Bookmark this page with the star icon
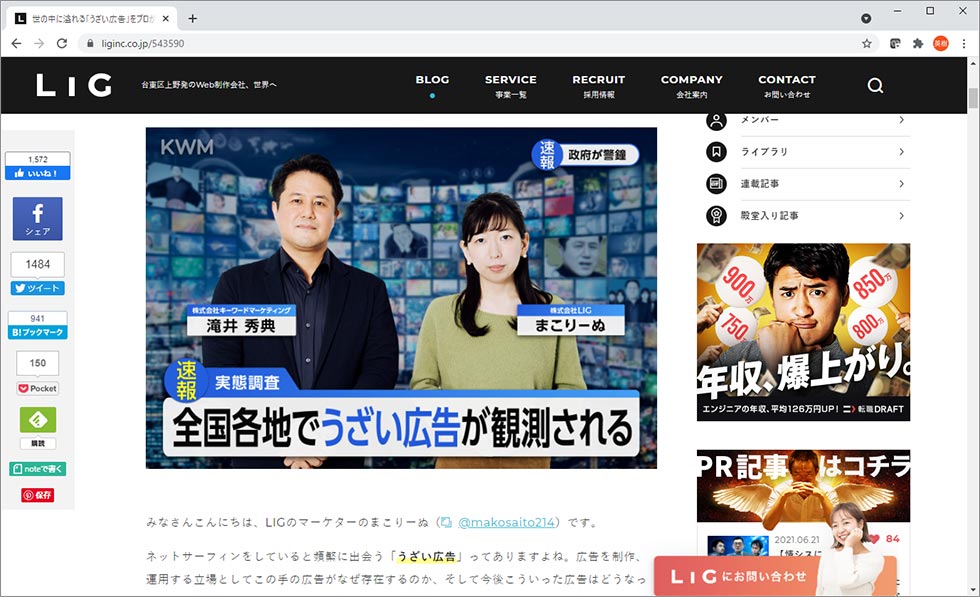This screenshot has height=597, width=980. tap(866, 43)
